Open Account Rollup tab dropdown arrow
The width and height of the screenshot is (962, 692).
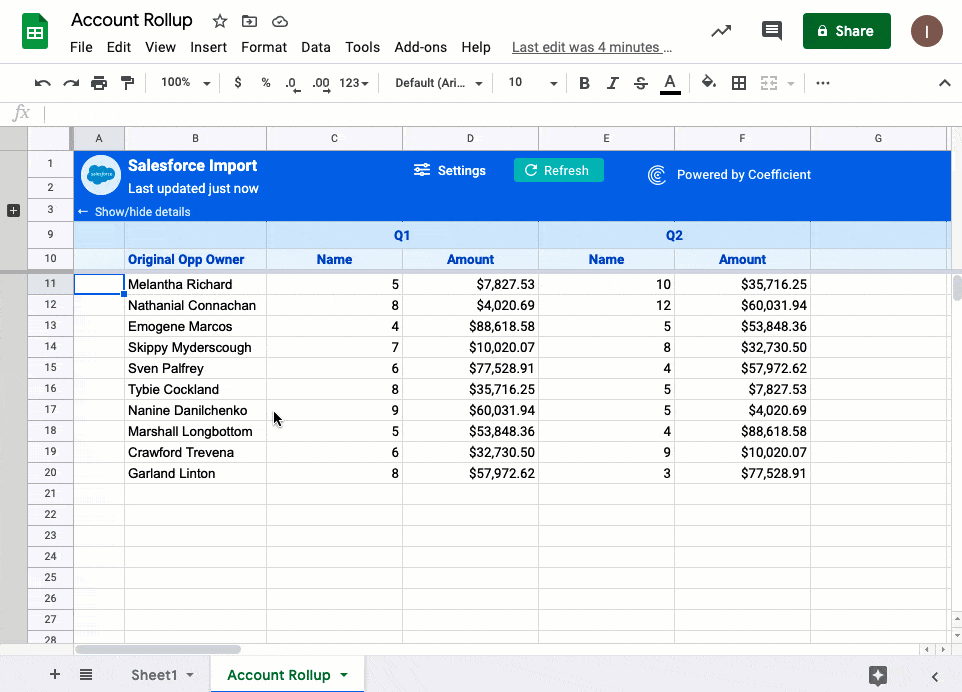click(x=344, y=675)
